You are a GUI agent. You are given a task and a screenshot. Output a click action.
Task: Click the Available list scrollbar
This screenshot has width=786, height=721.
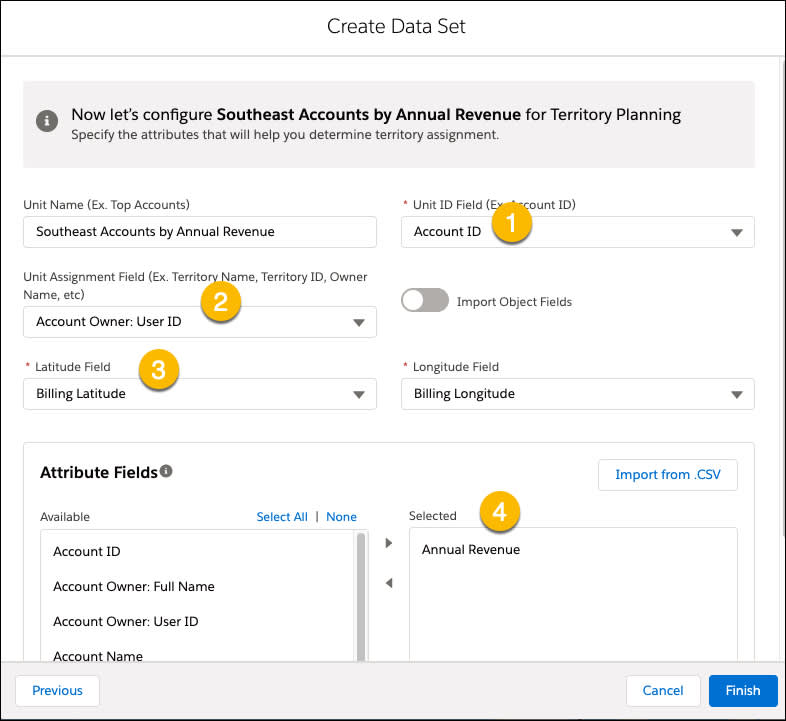(x=360, y=597)
